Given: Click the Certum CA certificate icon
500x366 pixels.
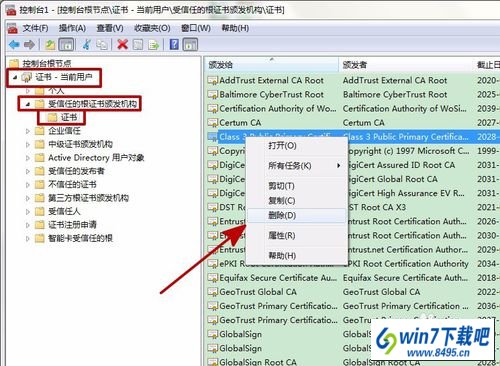Looking at the screenshot, I should click(212, 123).
